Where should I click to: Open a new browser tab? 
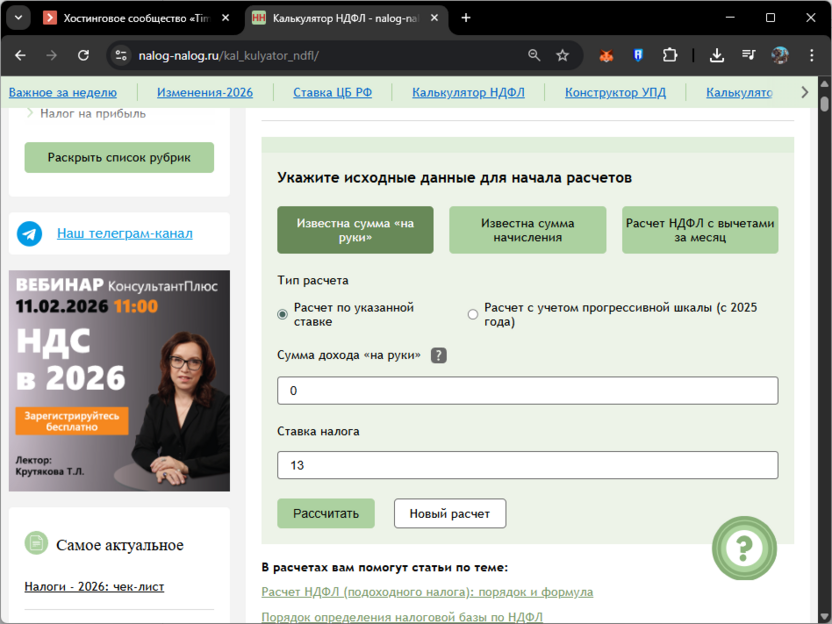pos(466,18)
